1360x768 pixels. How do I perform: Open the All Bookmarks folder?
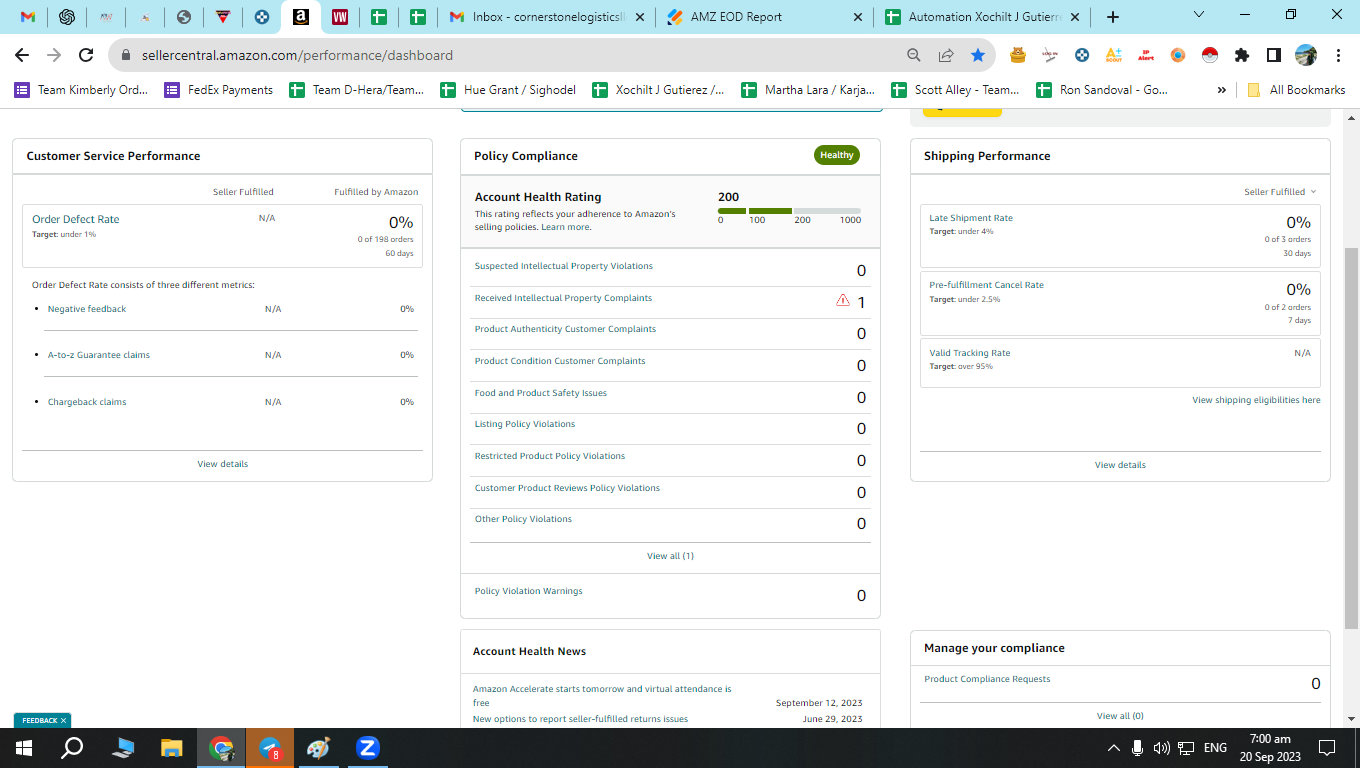1296,90
